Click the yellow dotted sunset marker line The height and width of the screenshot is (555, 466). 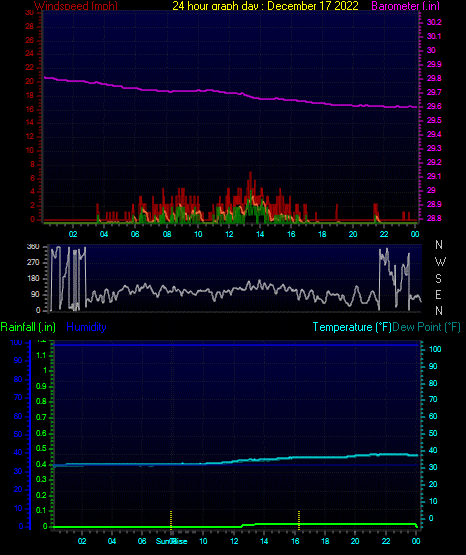(299, 520)
